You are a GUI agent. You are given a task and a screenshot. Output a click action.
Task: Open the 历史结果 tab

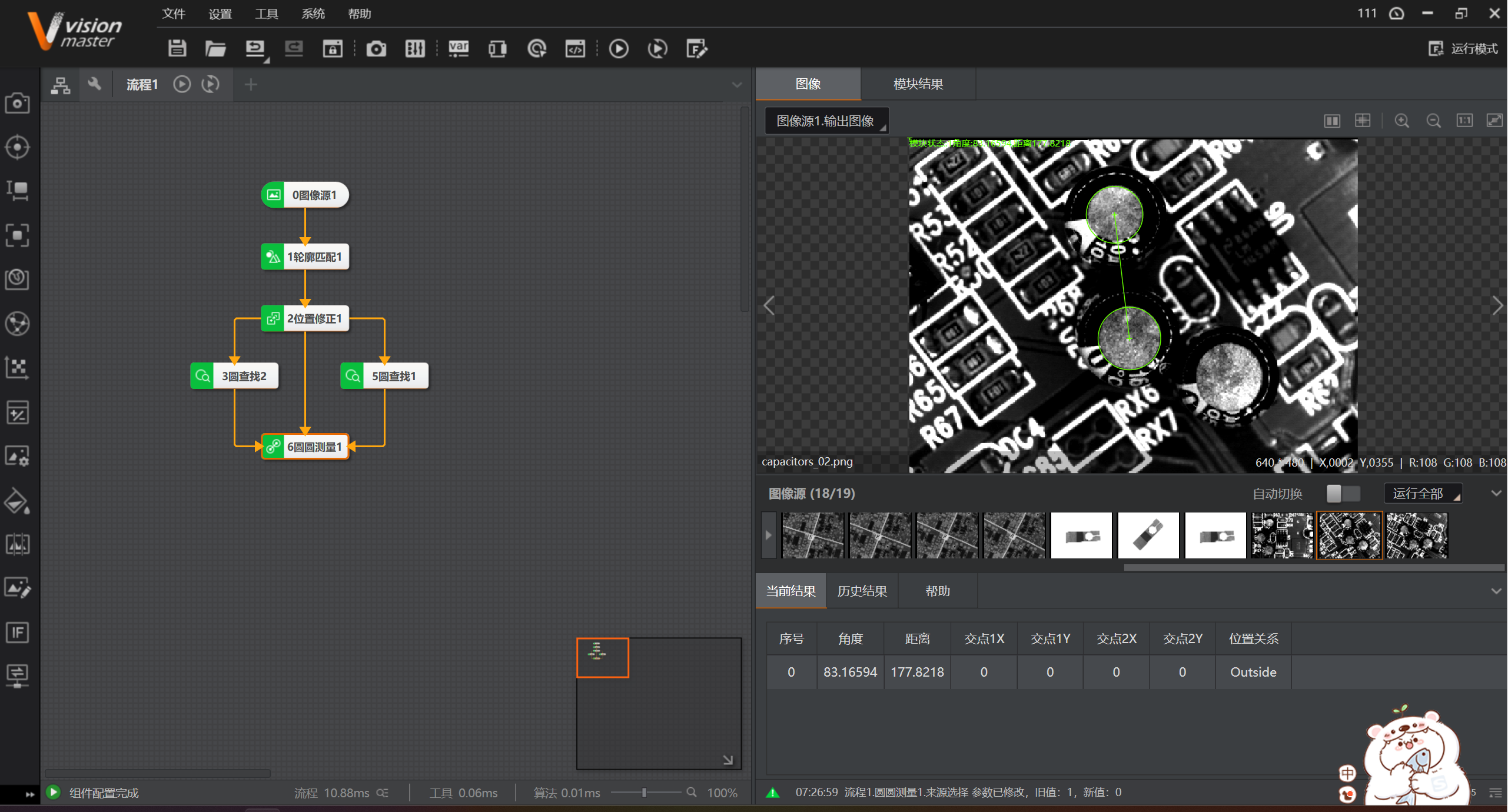[862, 591]
